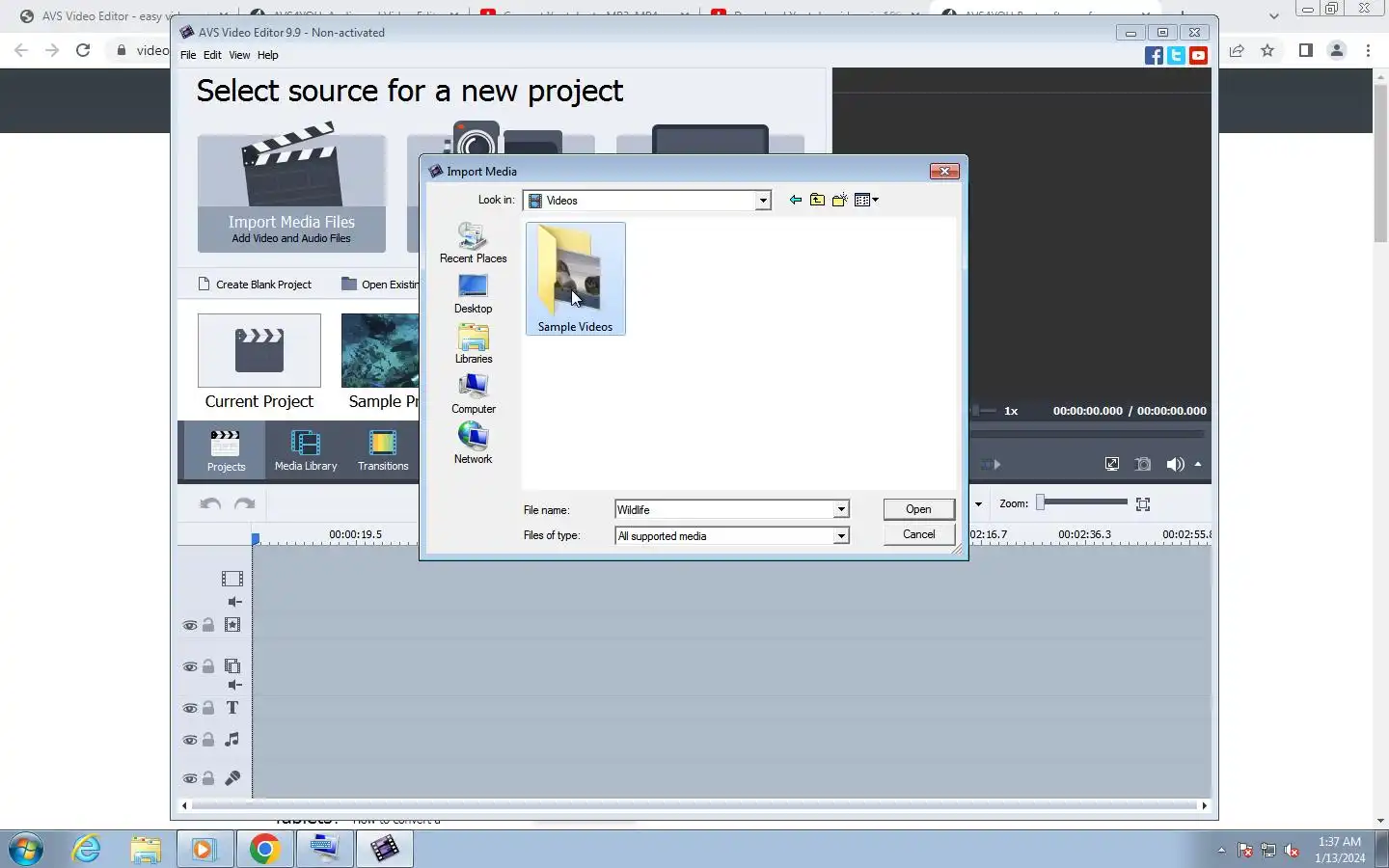This screenshot has width=1389, height=868.
Task: Hide the text track
Action: (x=190, y=709)
